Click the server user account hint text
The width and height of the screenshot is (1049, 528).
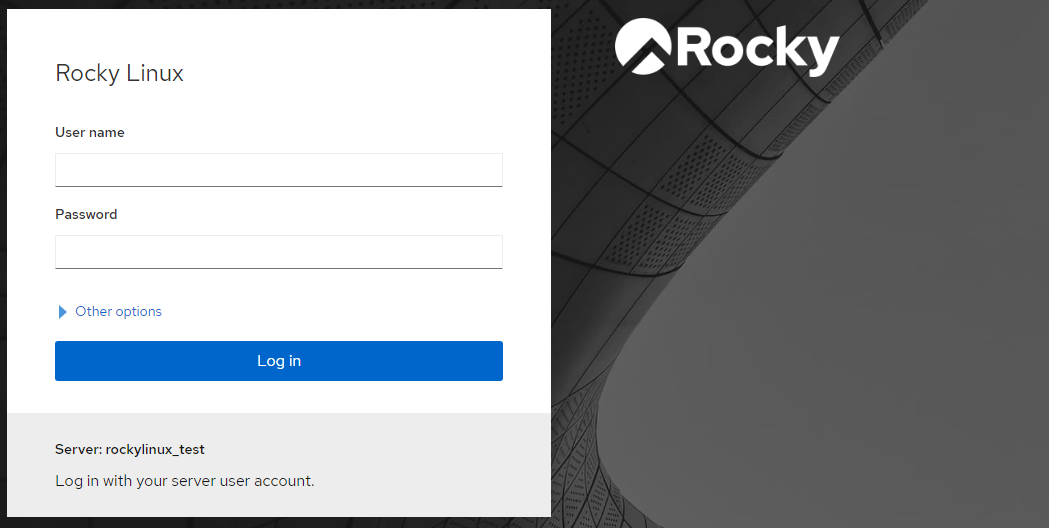tap(185, 480)
